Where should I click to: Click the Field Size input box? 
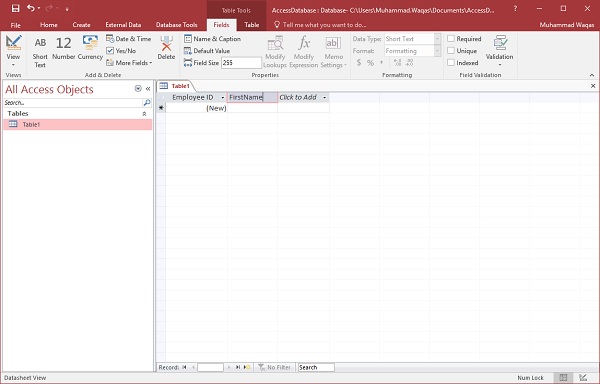(241, 63)
